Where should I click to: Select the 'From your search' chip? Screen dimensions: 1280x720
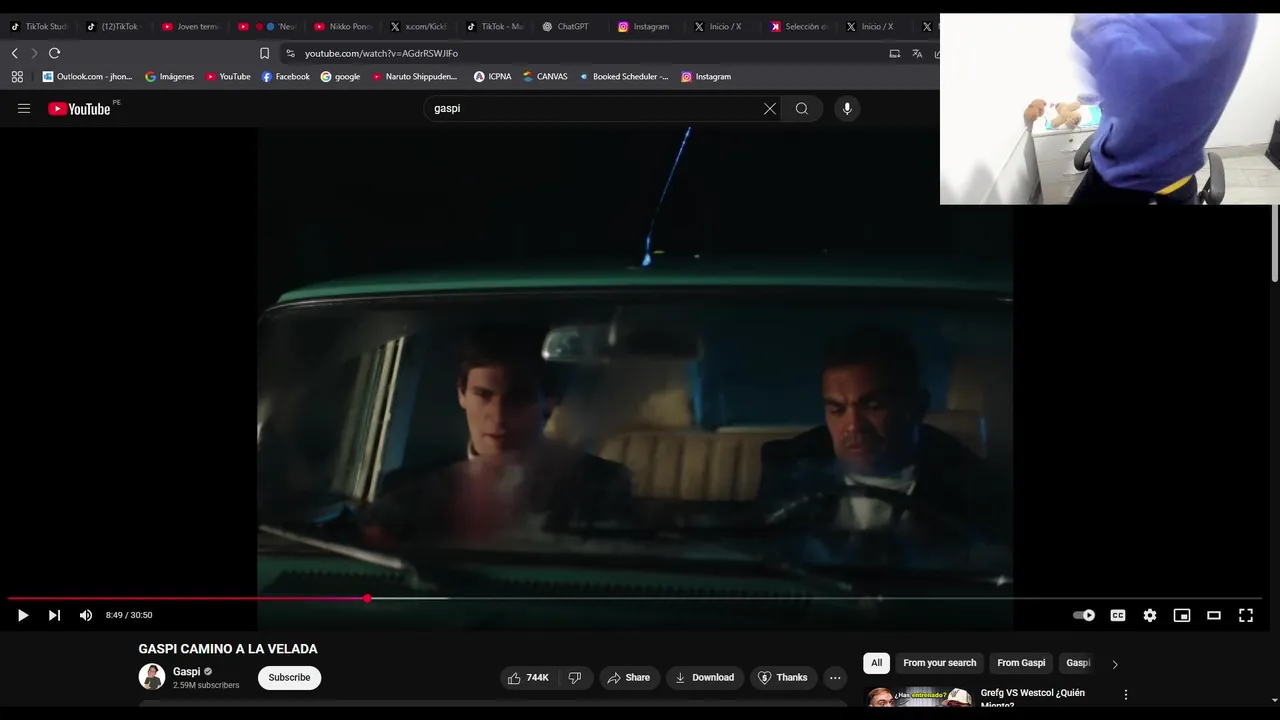tap(939, 663)
